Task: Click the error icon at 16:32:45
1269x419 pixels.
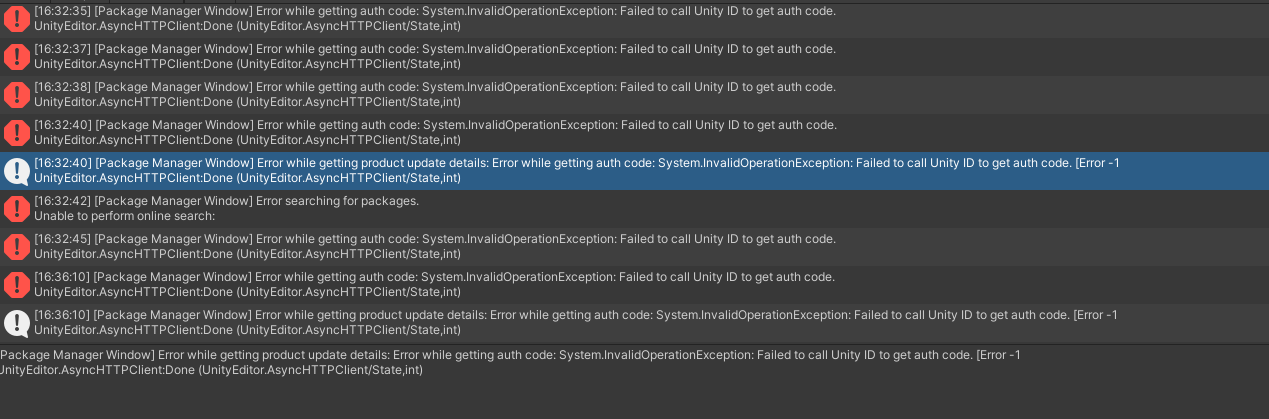Action: click(16, 247)
